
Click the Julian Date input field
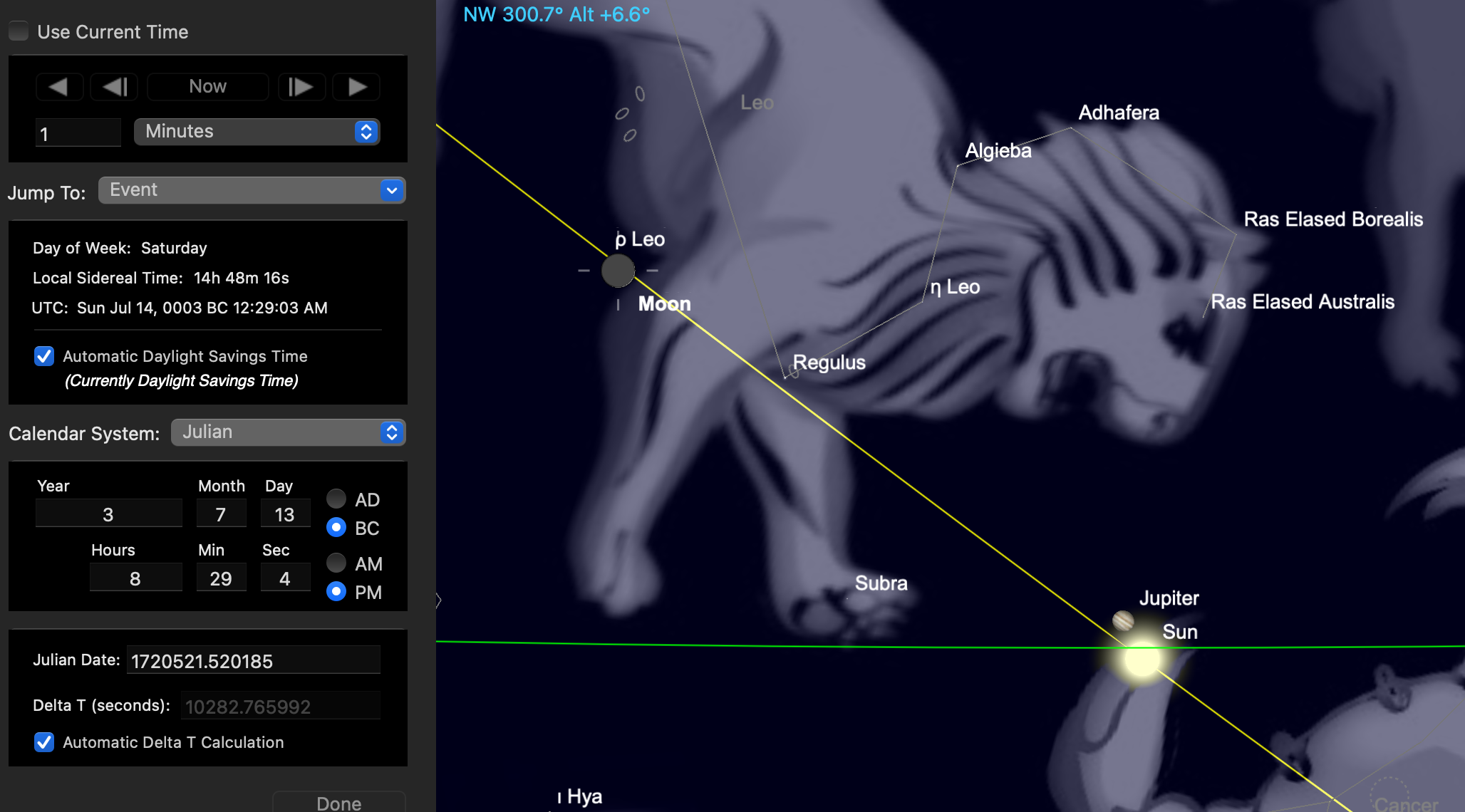tap(254, 660)
